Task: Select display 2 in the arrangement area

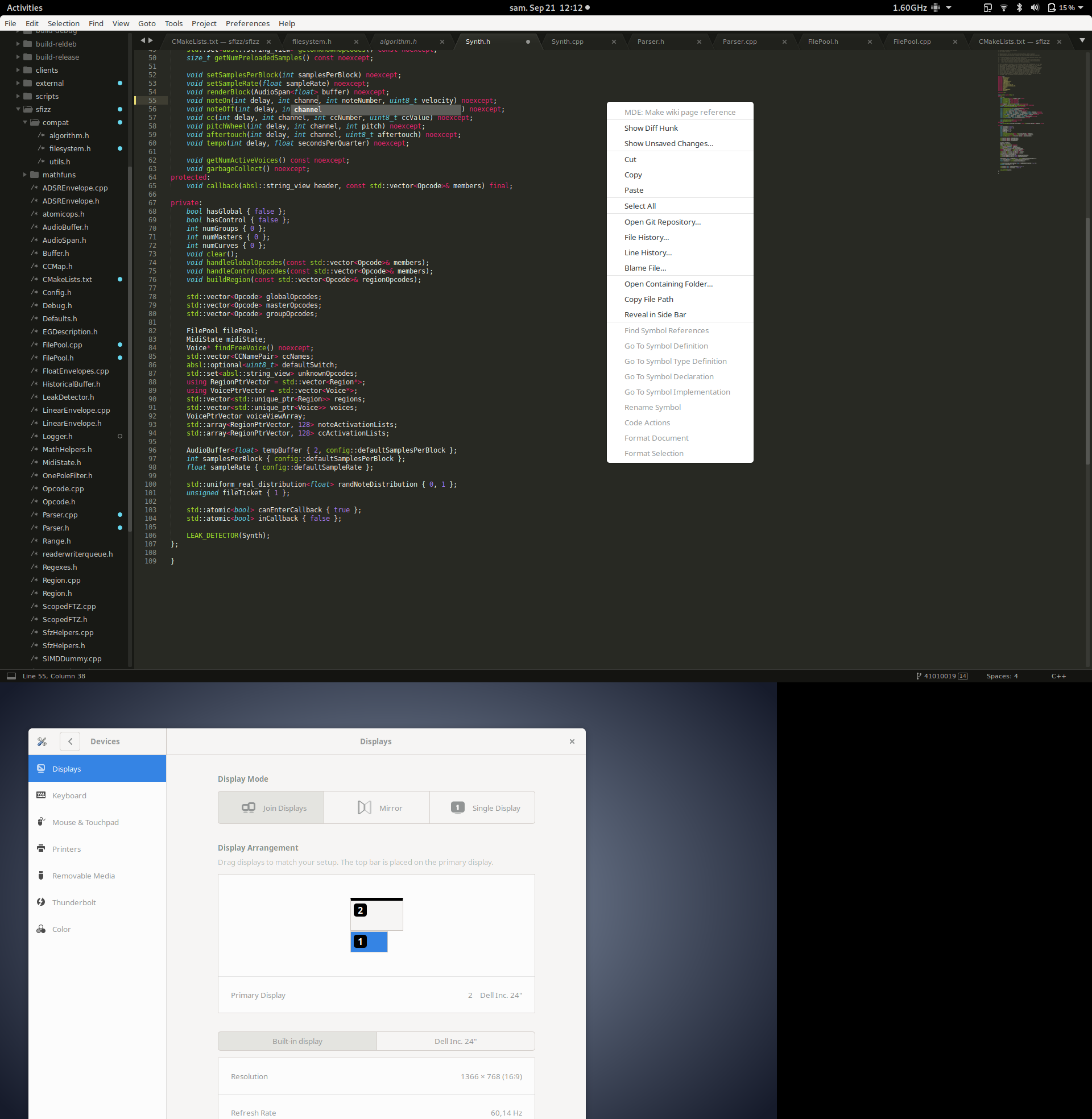Action: pos(377,915)
